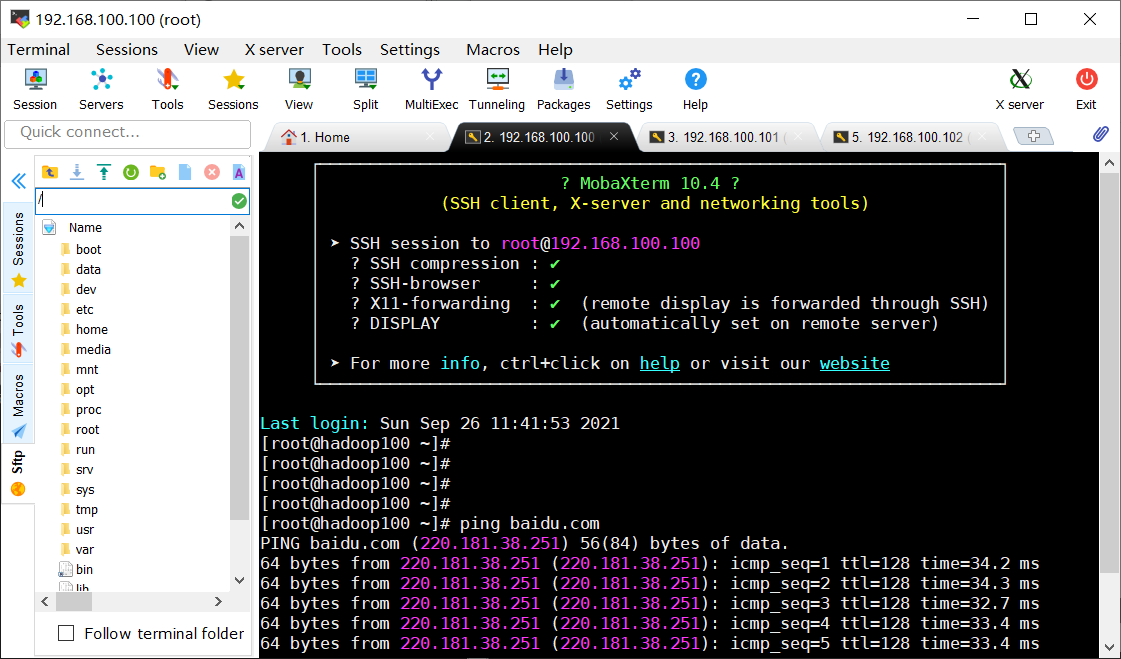
Task: Go to parent folder in SFTP
Action: pyautogui.click(x=50, y=172)
